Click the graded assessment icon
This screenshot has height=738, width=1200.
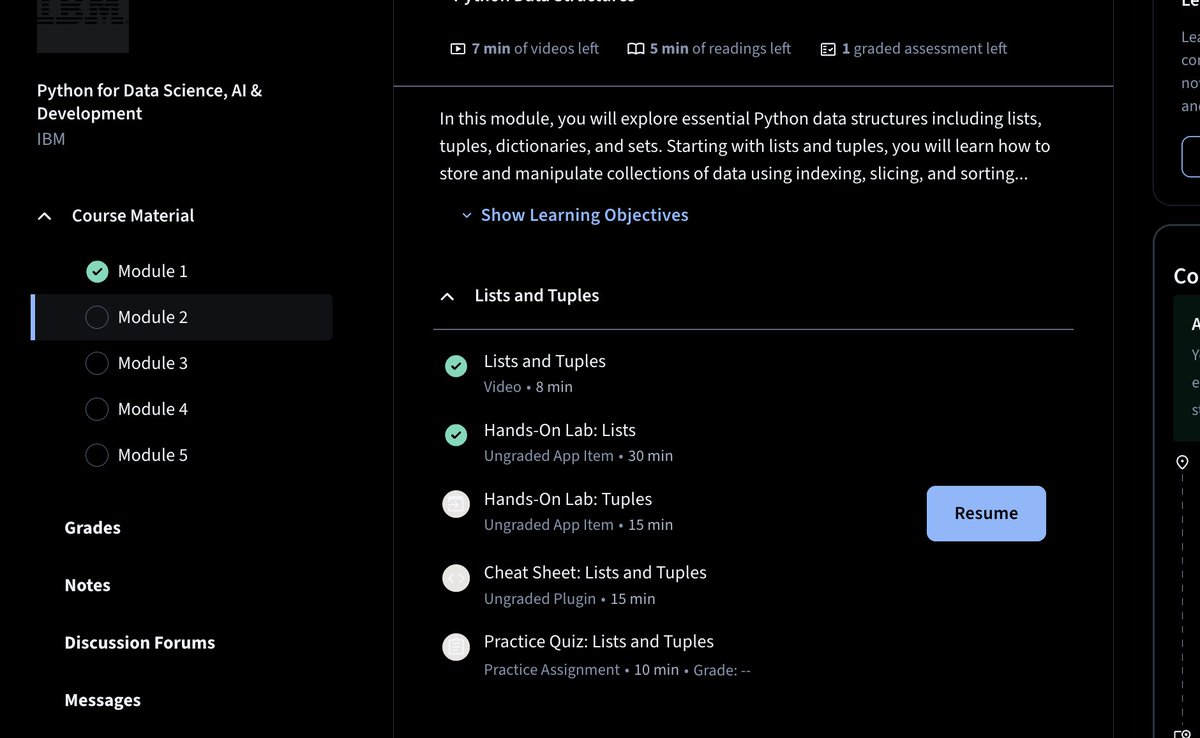(x=828, y=49)
